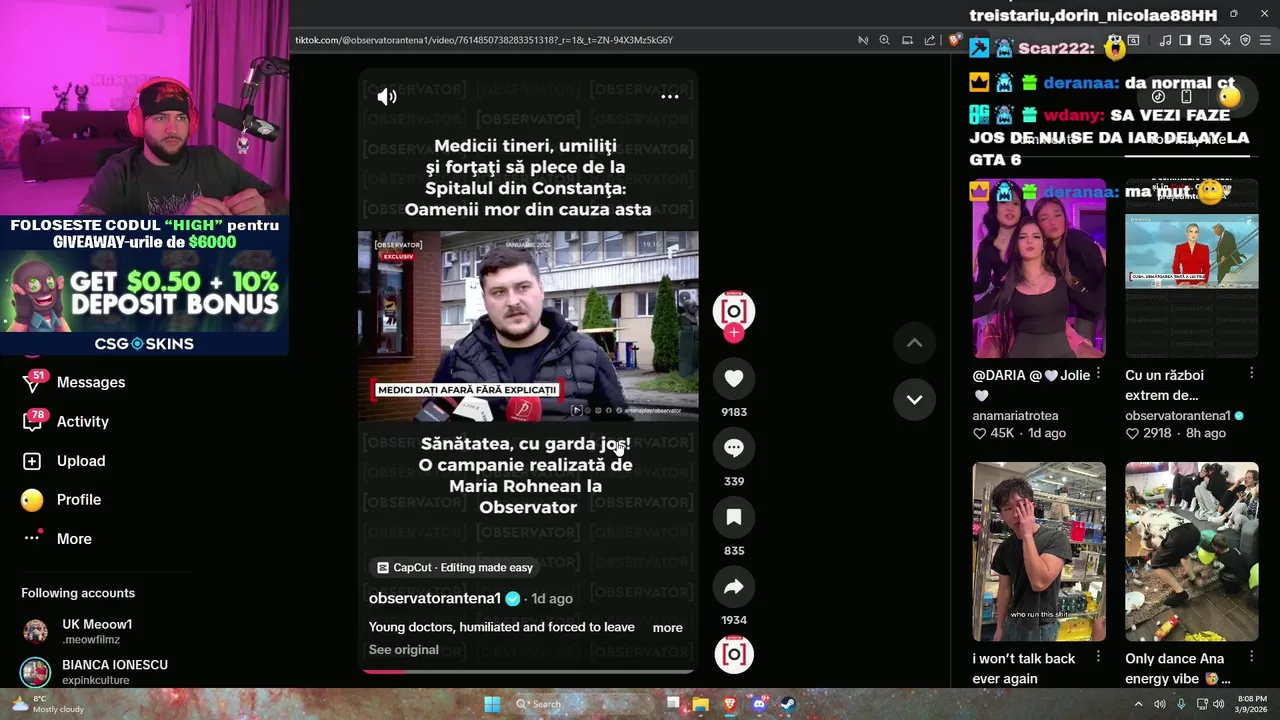Click the like count 9183
Screen dimensions: 1280x720
coord(734,412)
